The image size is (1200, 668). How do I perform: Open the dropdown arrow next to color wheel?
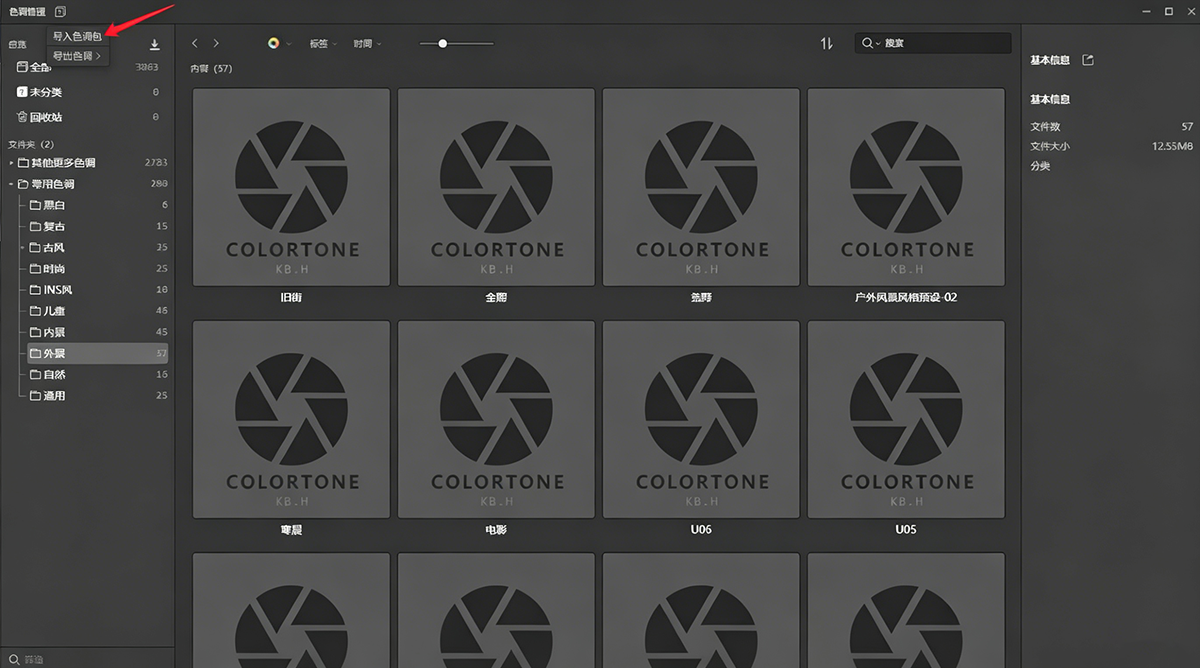point(288,44)
